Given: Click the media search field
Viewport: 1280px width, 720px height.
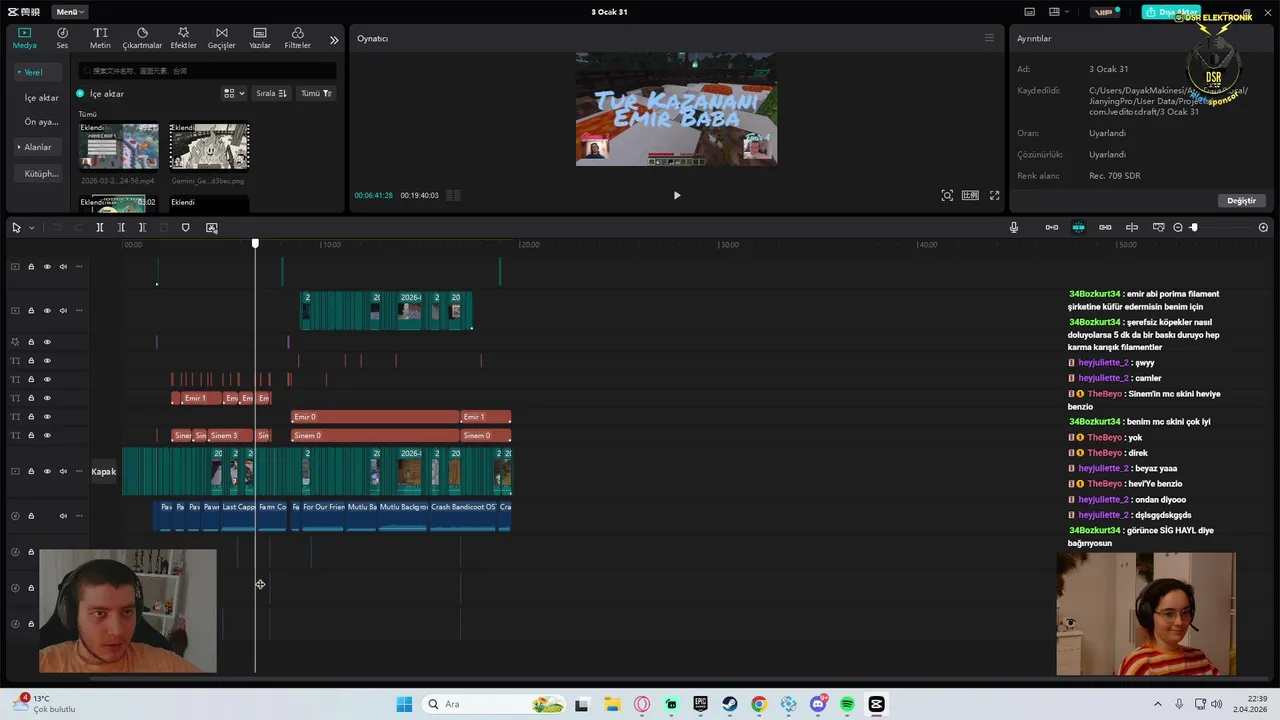Looking at the screenshot, I should point(208,71).
